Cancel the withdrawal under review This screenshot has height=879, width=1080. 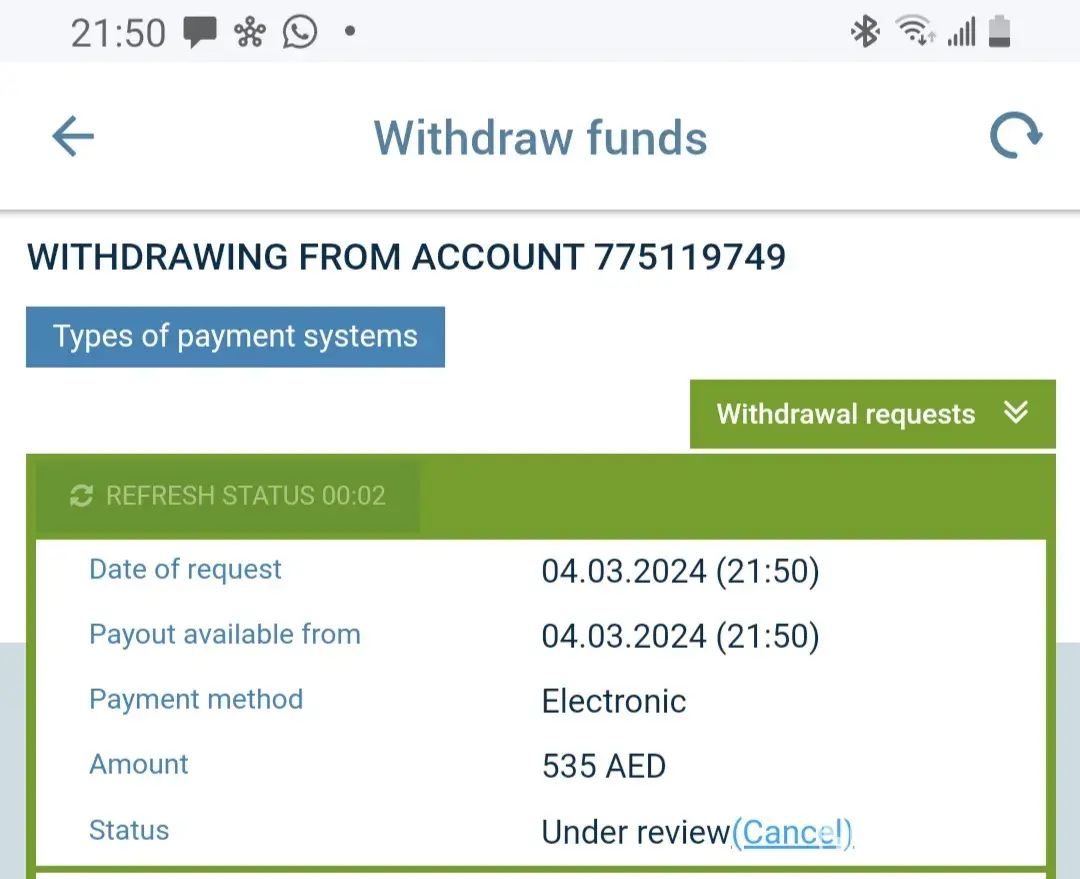tap(792, 832)
